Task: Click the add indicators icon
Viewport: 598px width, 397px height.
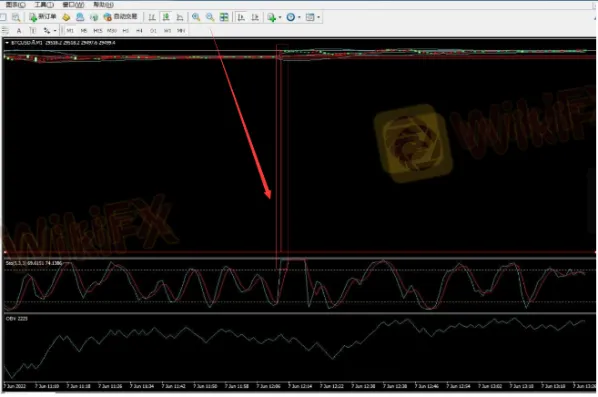Action: pyautogui.click(x=272, y=17)
